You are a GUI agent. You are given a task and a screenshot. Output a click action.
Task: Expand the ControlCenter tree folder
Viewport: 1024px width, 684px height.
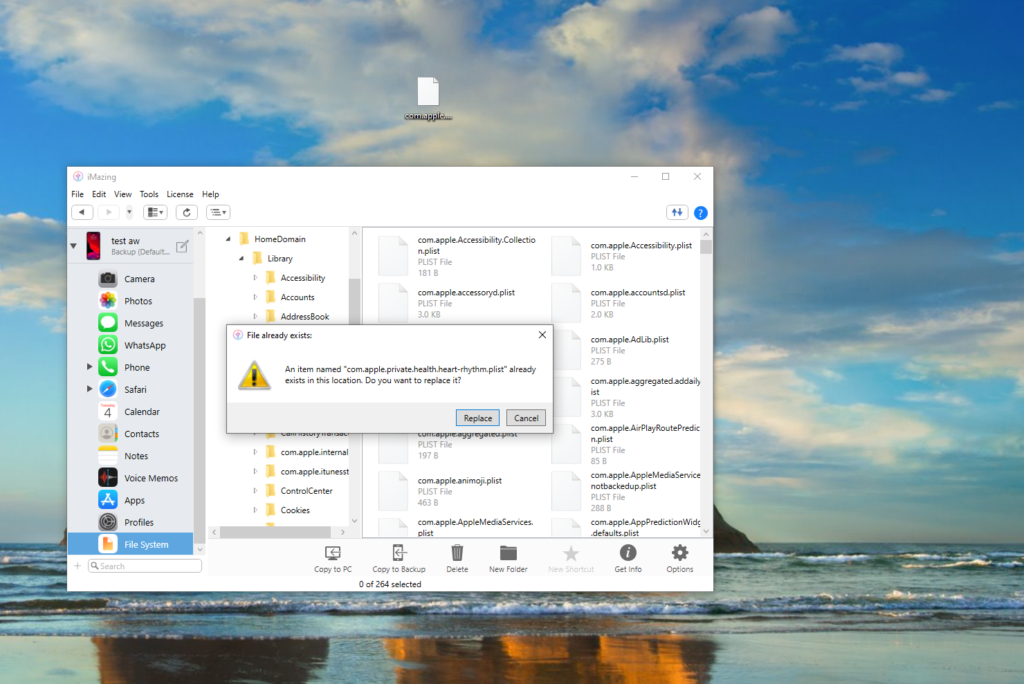[255, 491]
